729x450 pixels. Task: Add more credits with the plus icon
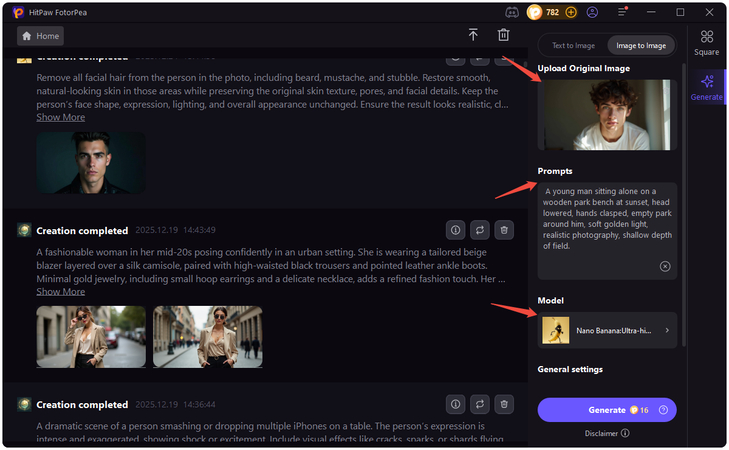[x=571, y=13]
